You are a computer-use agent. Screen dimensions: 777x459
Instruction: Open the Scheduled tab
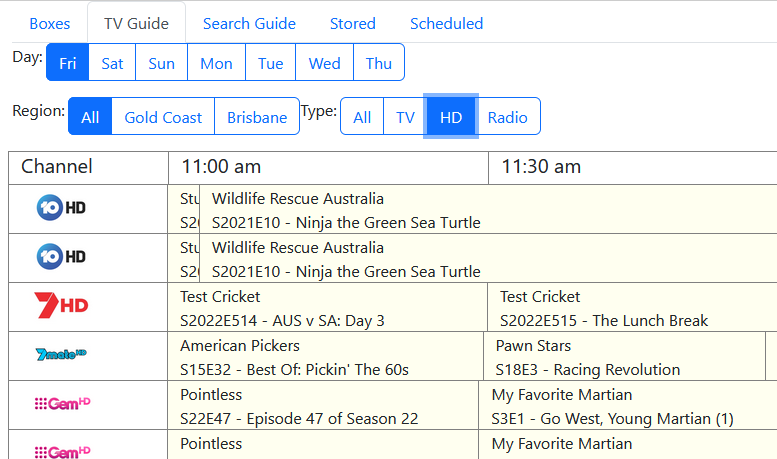point(446,23)
